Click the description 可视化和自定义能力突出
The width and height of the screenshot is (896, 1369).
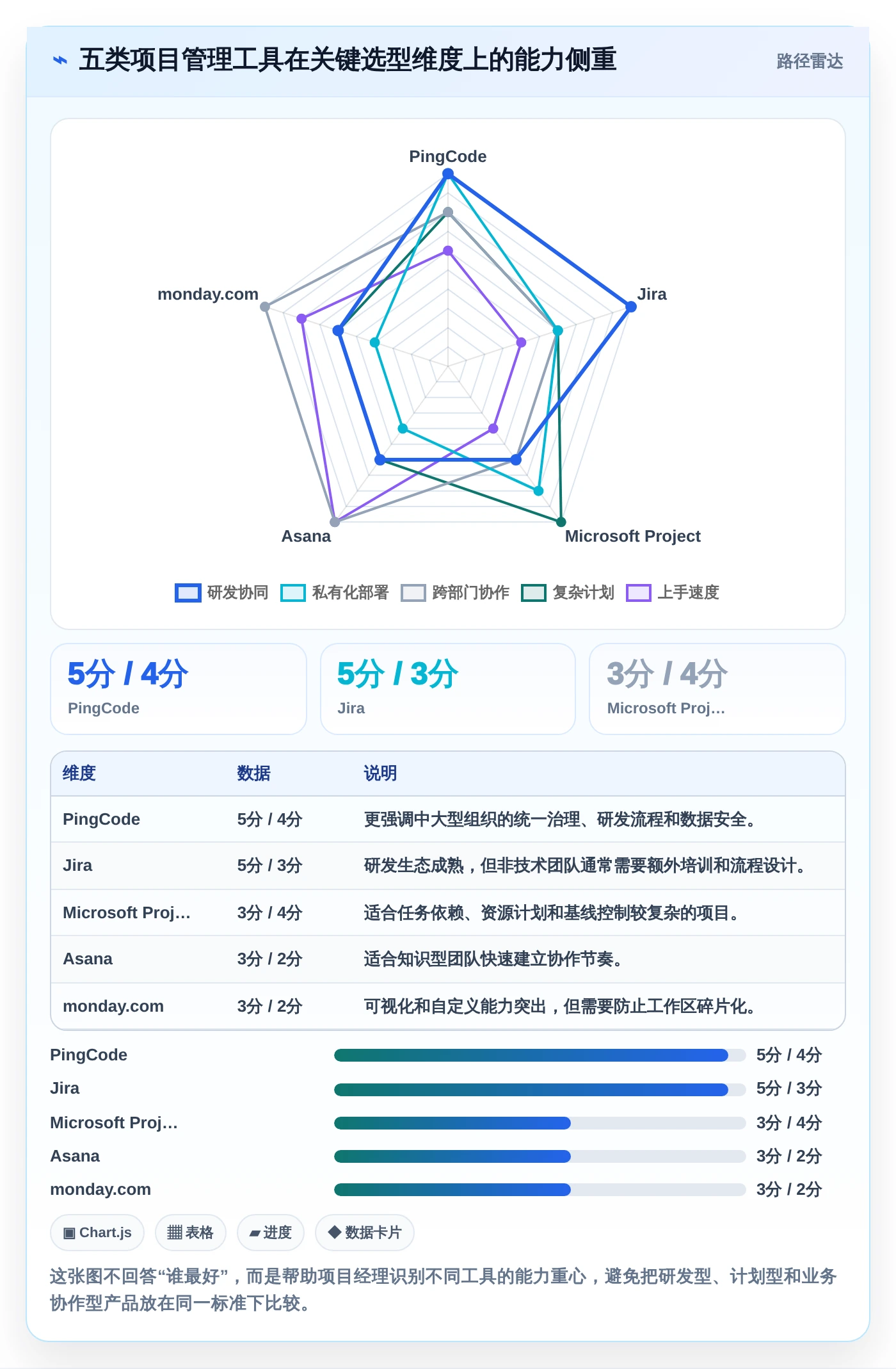560,1006
